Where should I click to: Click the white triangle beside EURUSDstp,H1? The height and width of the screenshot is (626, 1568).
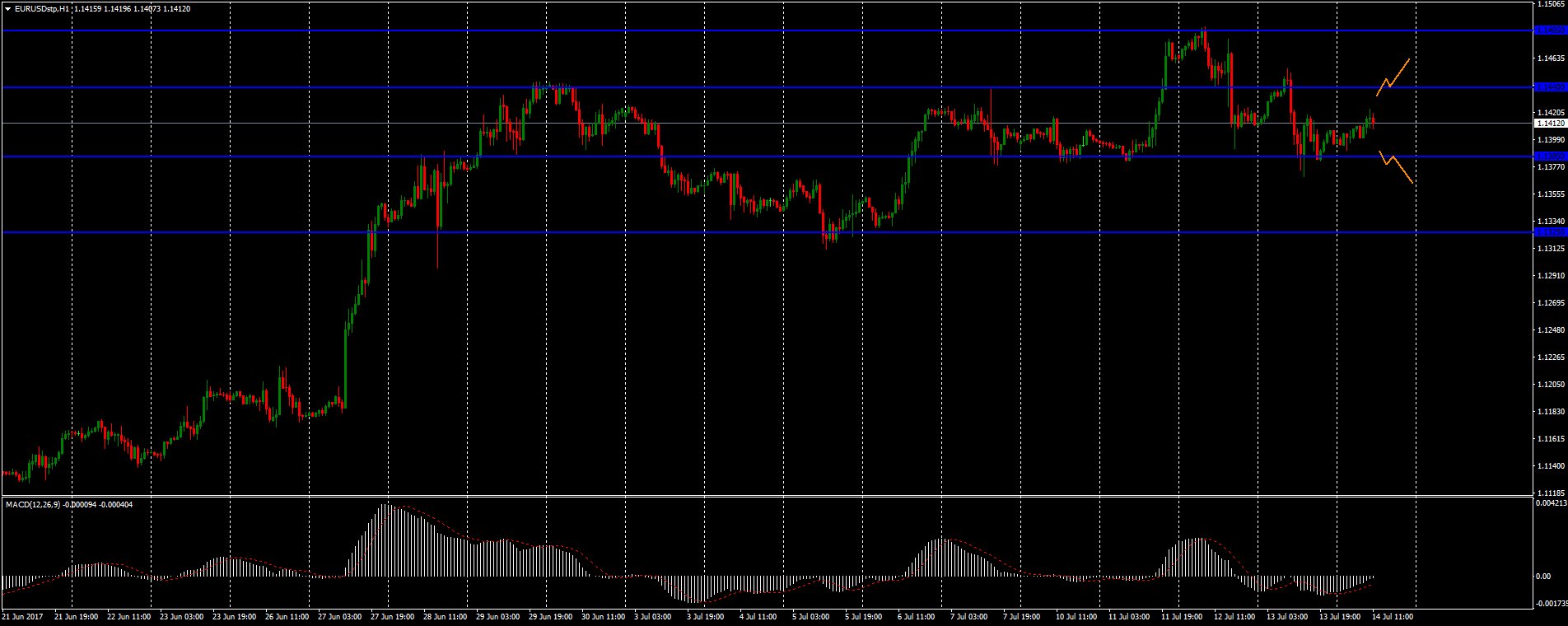(7, 8)
